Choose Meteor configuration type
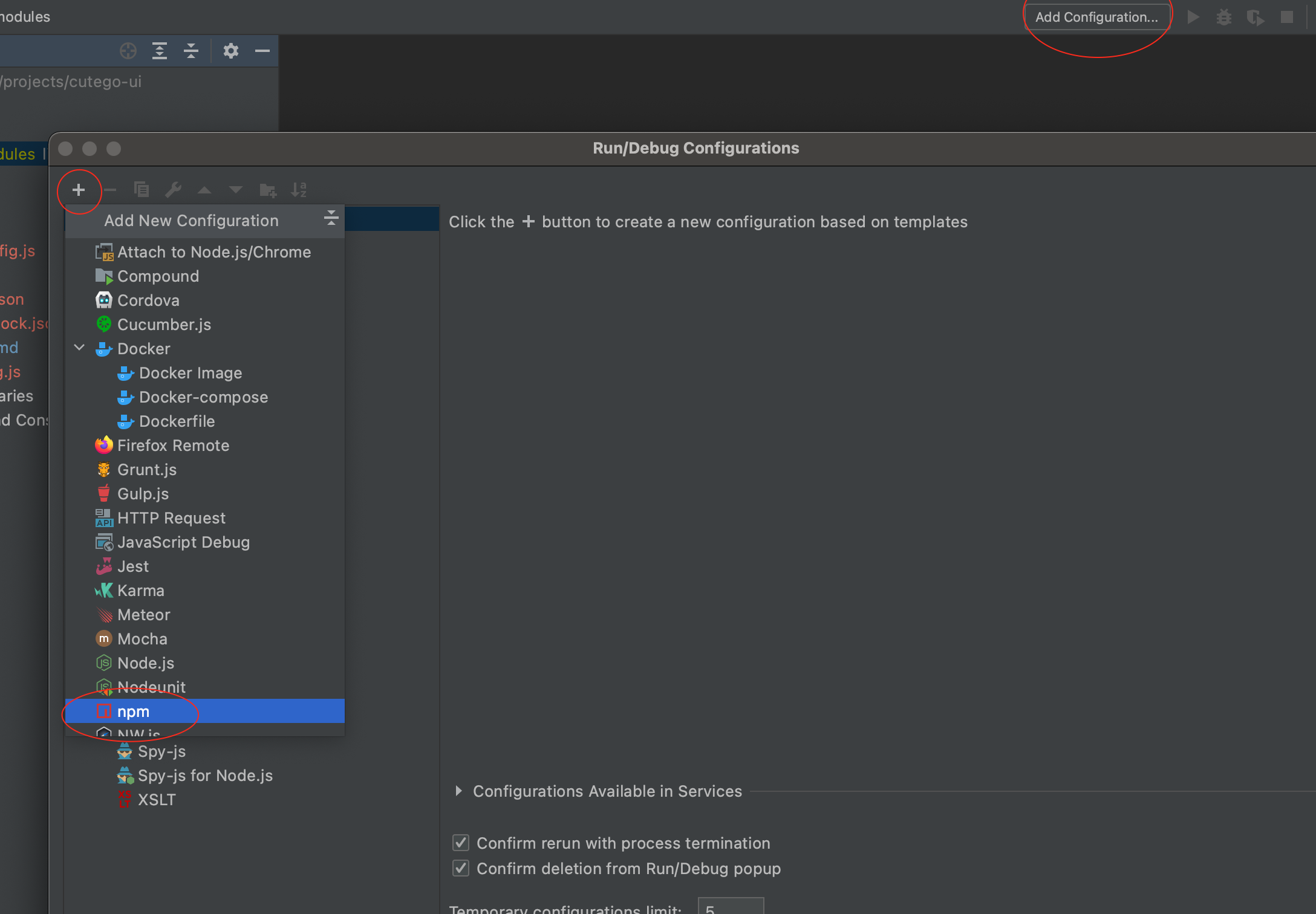 [x=205, y=615]
